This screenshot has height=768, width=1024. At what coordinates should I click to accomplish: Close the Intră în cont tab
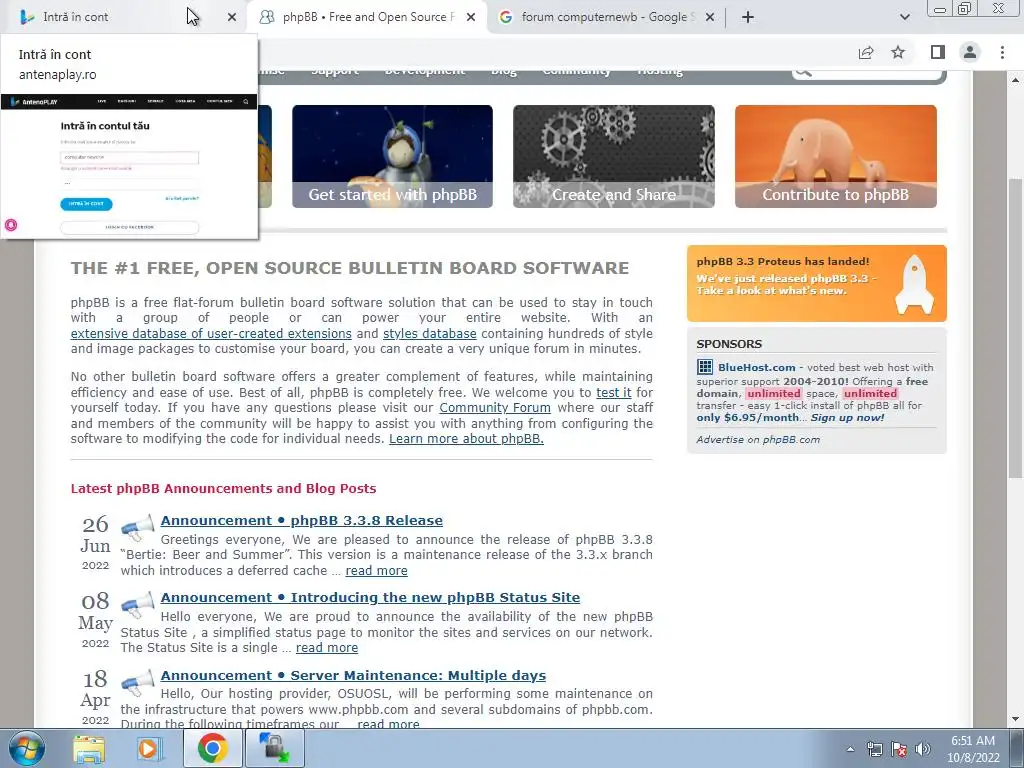tap(232, 18)
